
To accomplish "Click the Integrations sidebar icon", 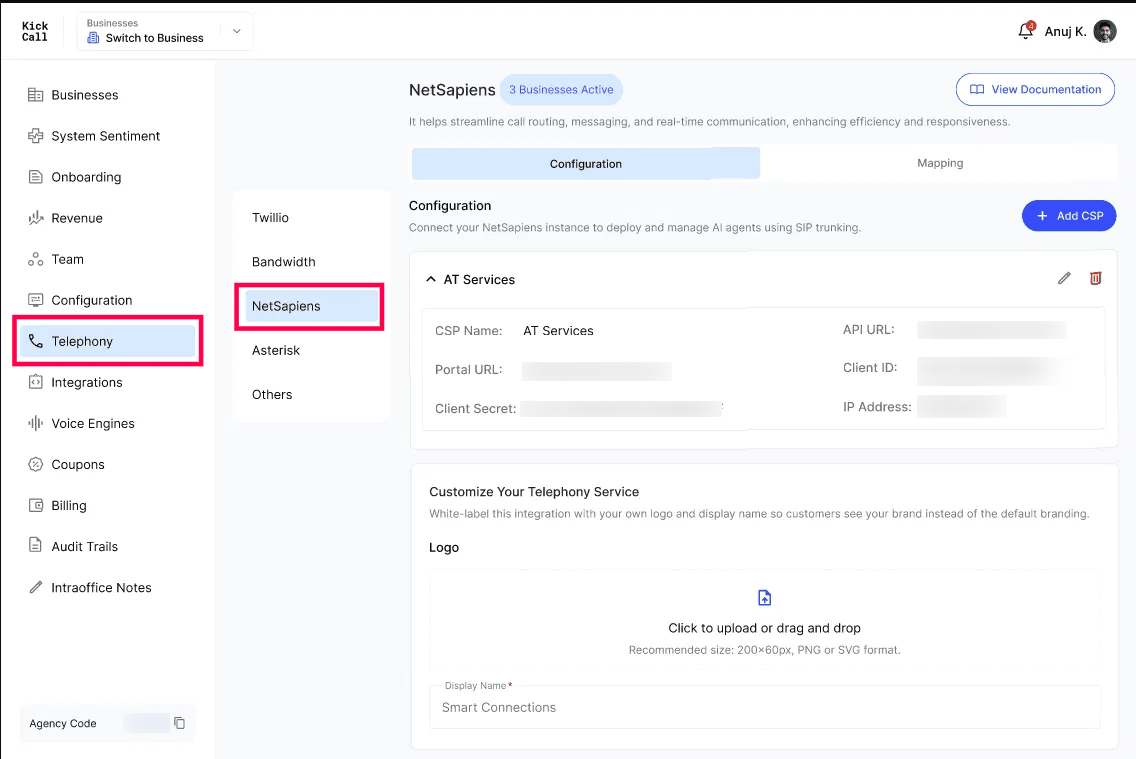I will click(35, 382).
